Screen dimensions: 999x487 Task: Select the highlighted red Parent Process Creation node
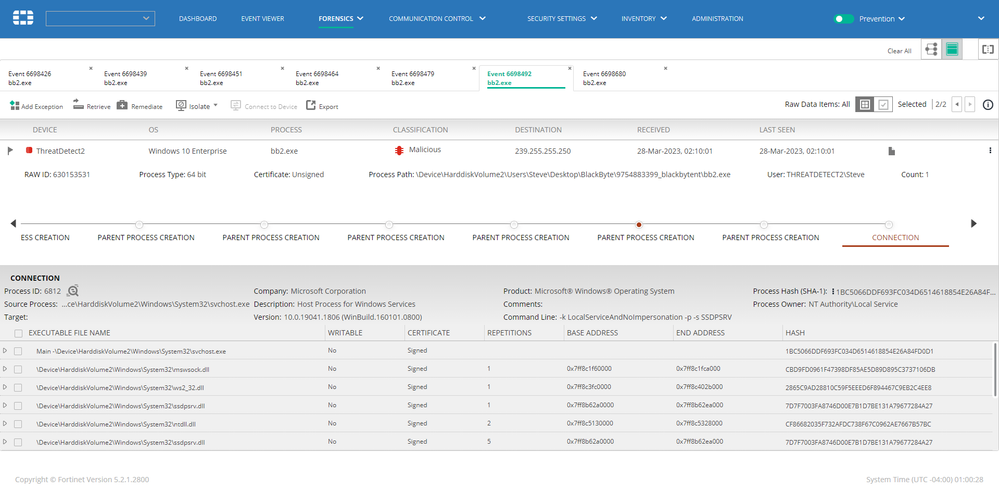pyautogui.click(x=638, y=224)
